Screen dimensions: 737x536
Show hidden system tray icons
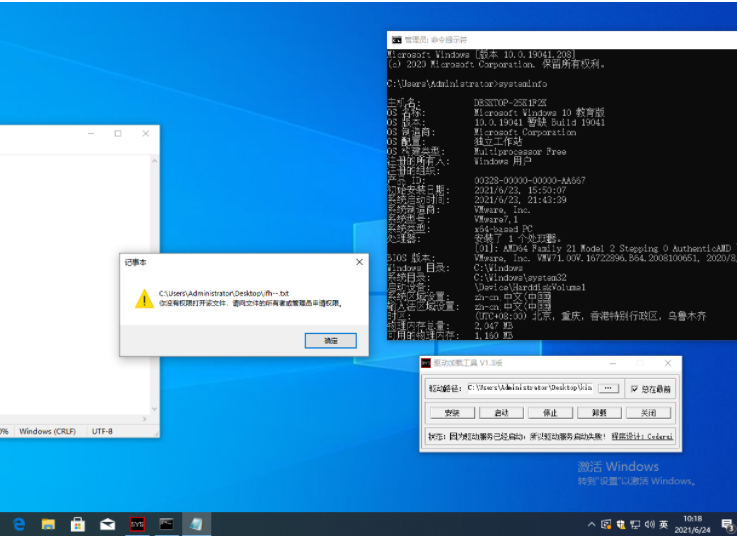(591, 524)
